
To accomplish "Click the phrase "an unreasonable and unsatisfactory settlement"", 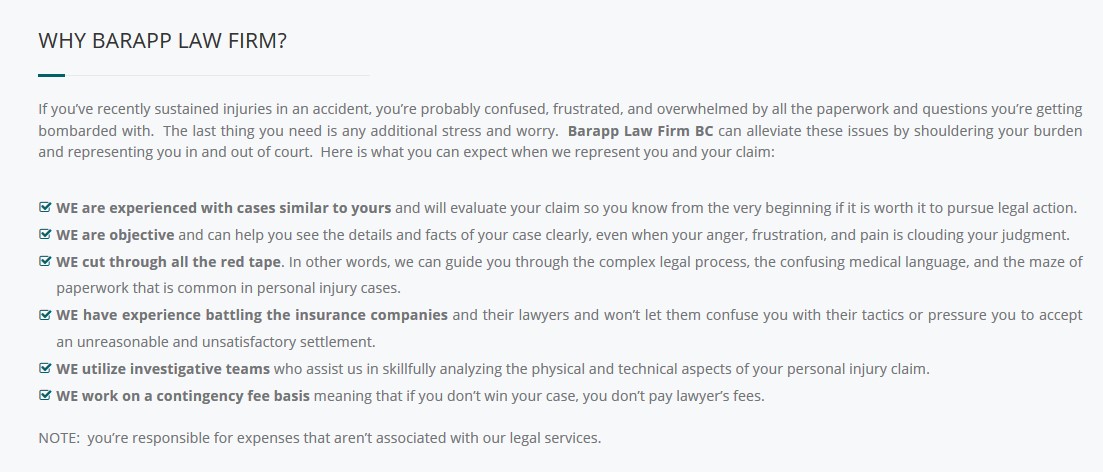I will click(214, 342).
